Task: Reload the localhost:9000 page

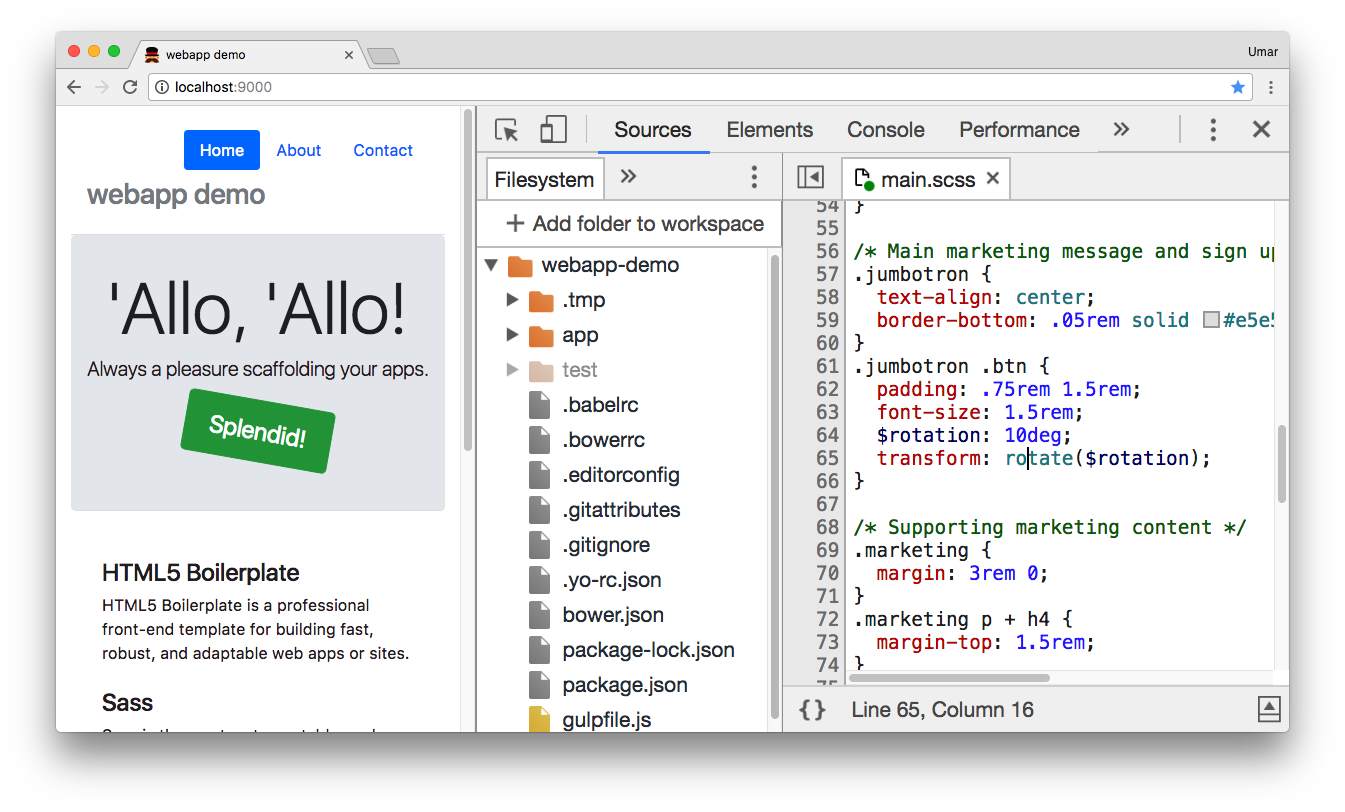Action: click(130, 87)
